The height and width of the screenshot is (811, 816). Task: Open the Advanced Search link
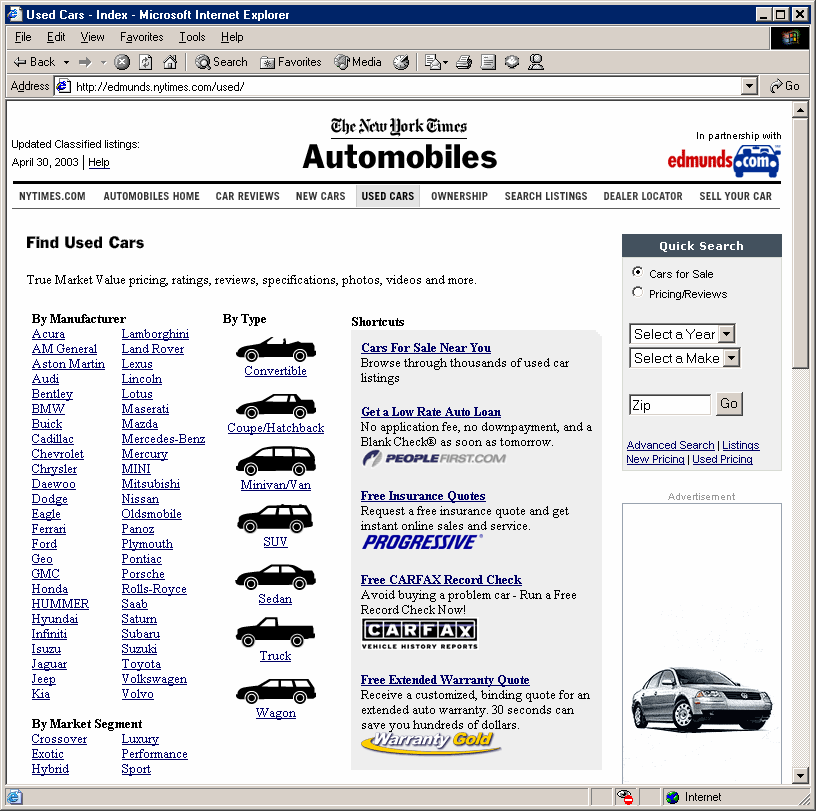[x=670, y=445]
